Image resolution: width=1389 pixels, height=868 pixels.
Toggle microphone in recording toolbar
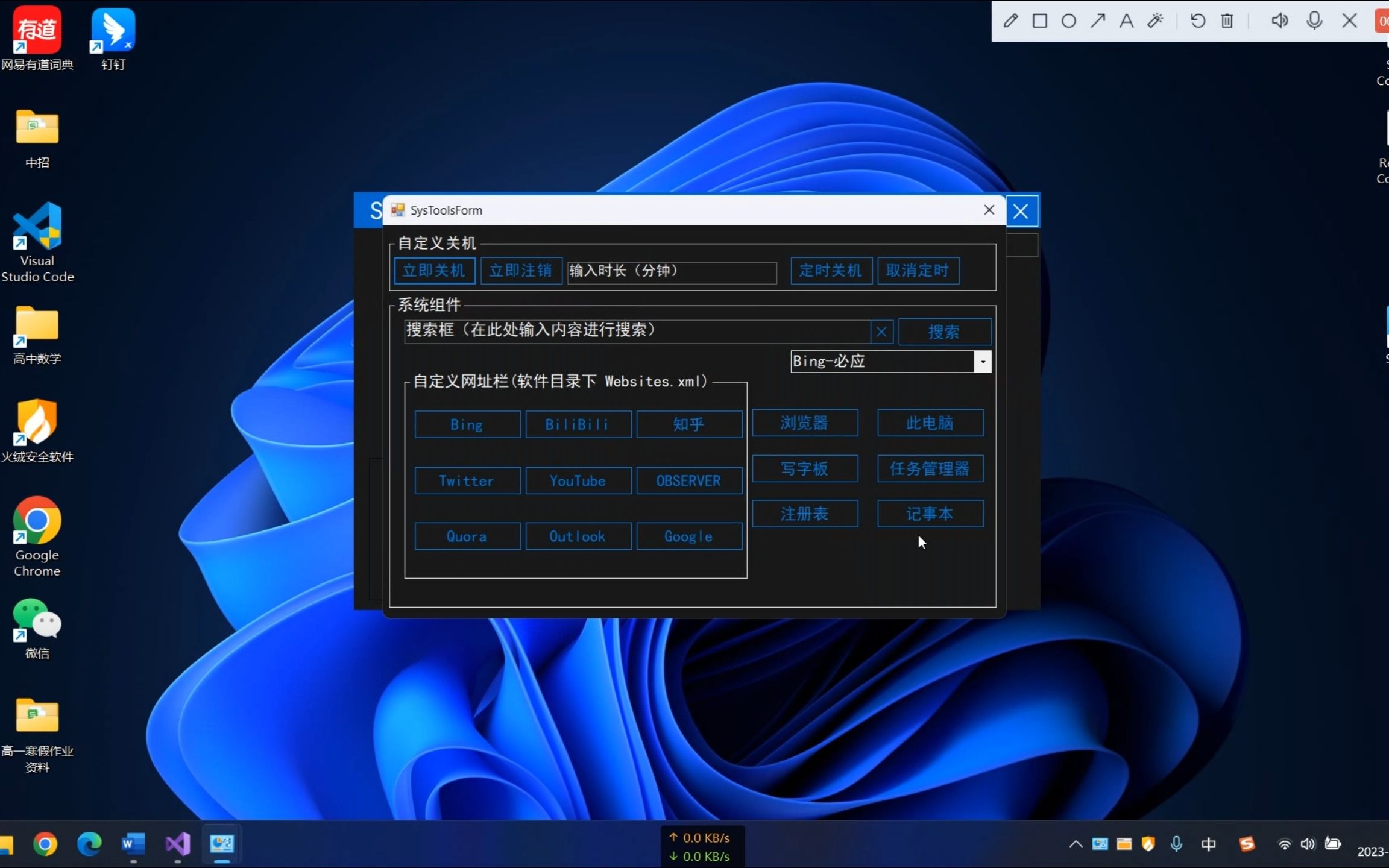pyautogui.click(x=1314, y=21)
